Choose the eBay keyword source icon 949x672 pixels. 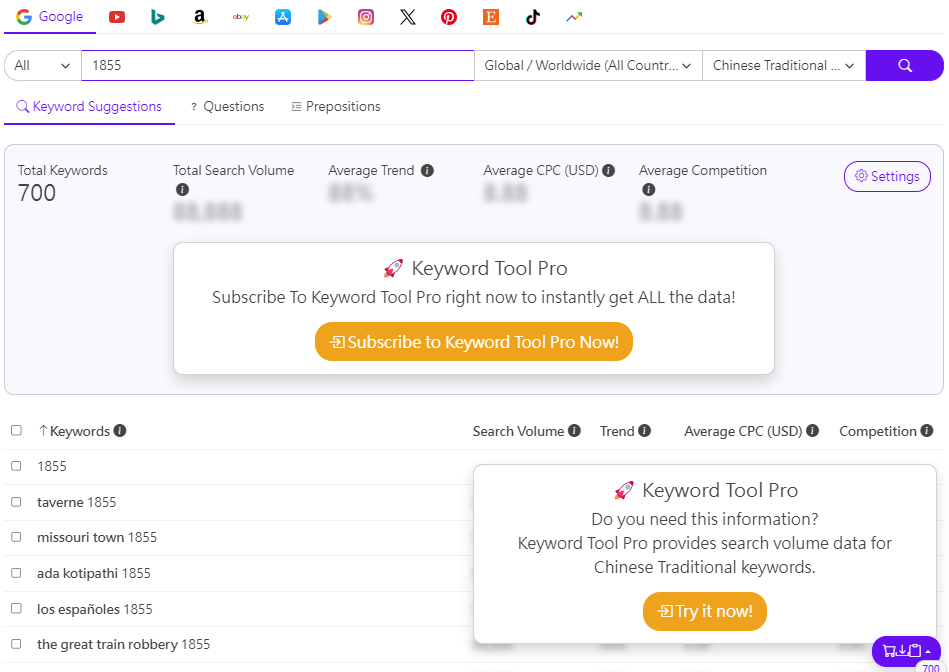pos(241,17)
